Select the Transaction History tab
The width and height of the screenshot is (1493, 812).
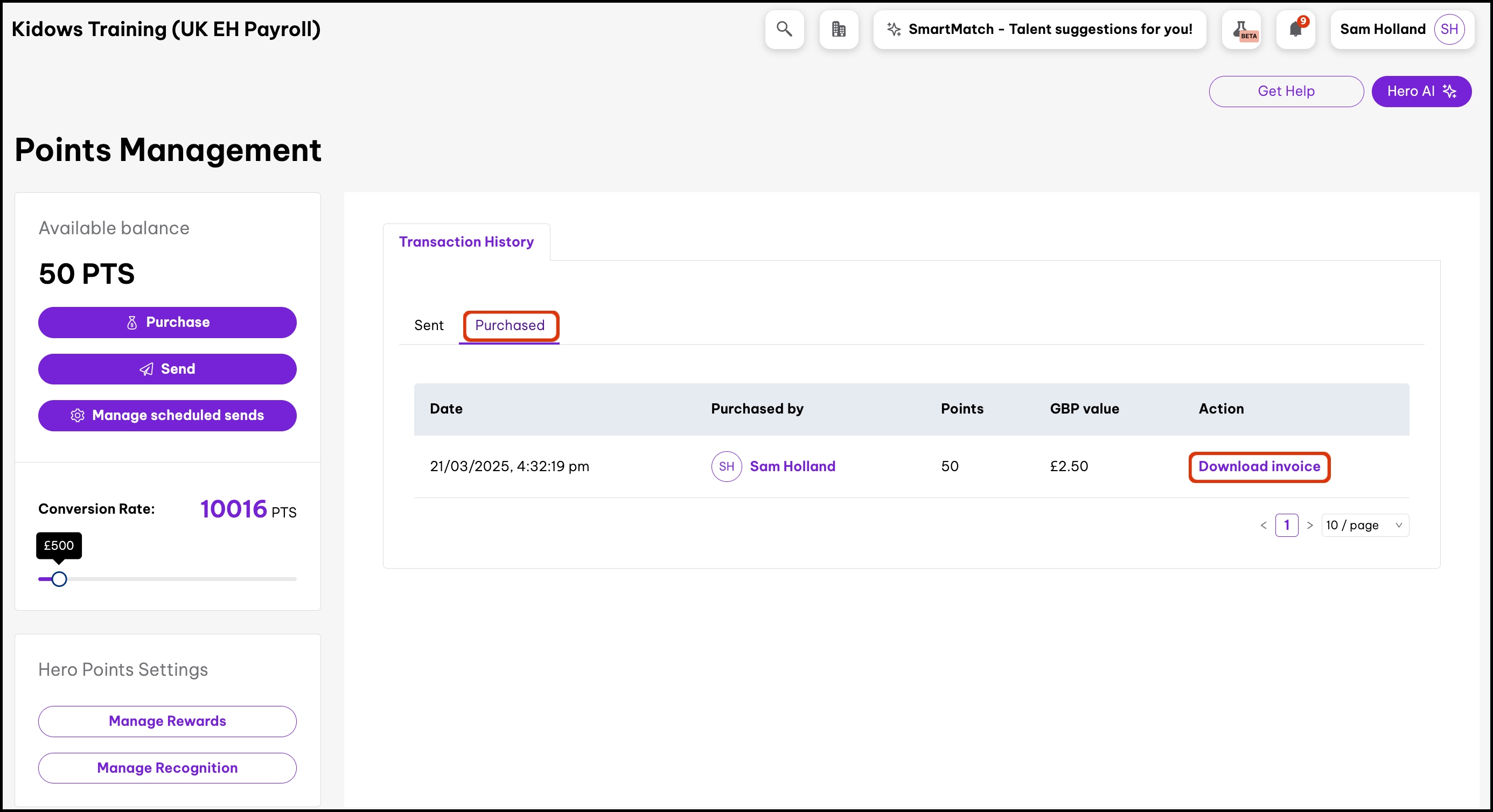tap(466, 242)
